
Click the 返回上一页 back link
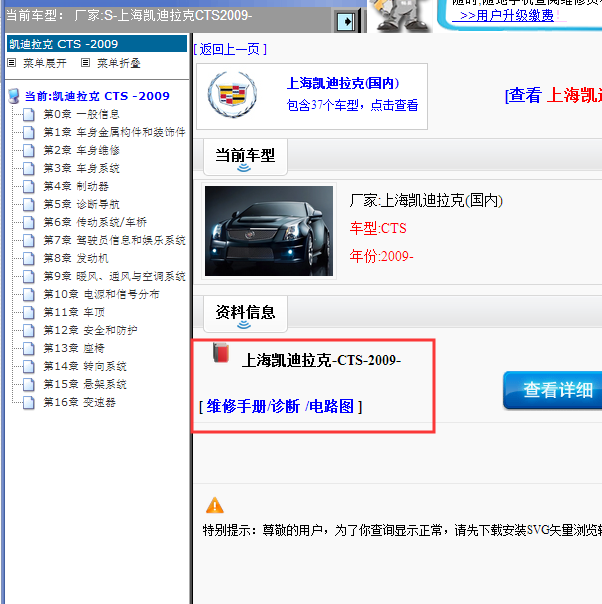[230, 49]
